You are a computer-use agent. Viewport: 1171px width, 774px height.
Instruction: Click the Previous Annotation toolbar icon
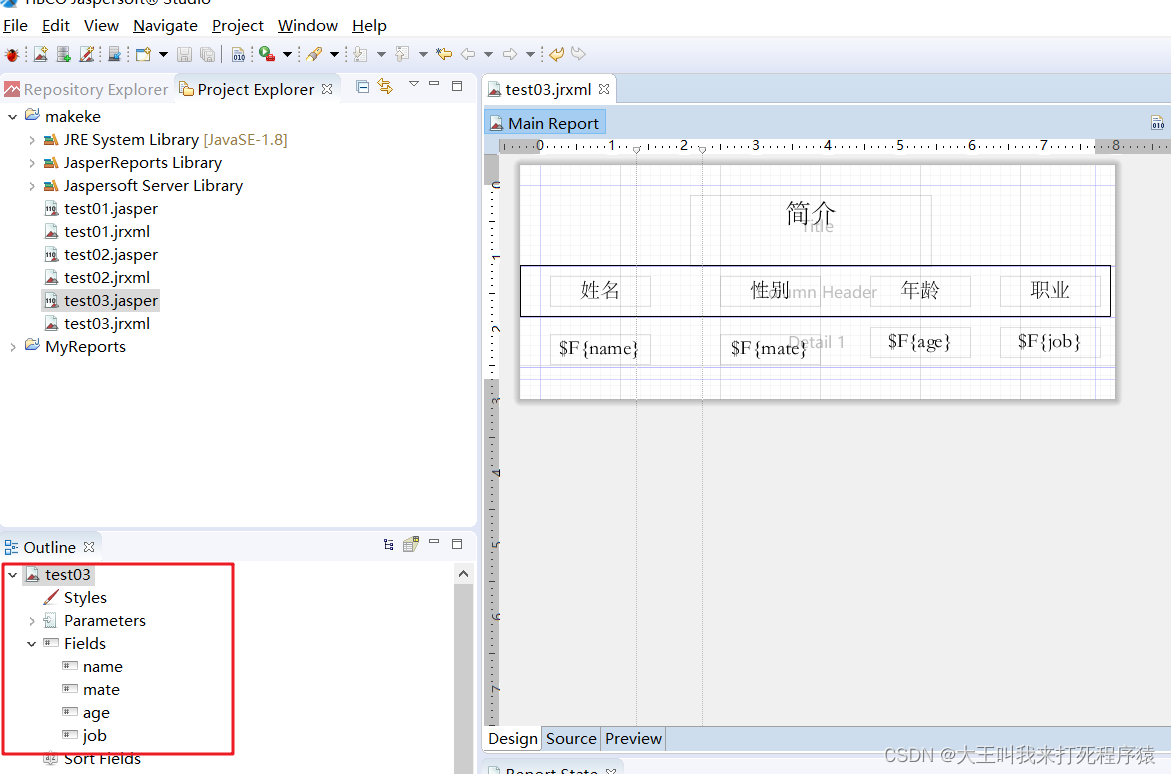402,54
